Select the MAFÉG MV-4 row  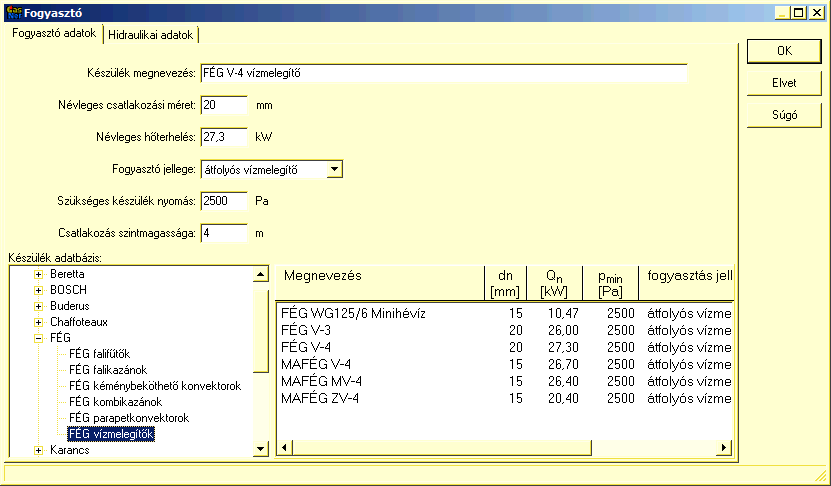(506, 381)
